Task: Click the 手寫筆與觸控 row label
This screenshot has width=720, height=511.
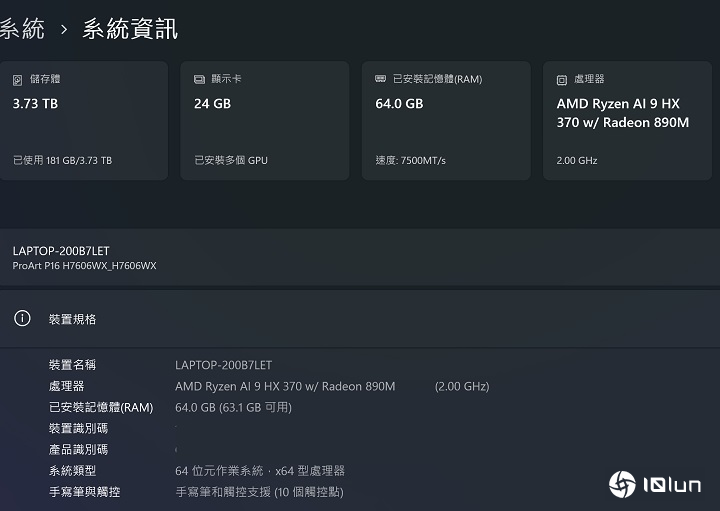Action: click(x=84, y=492)
